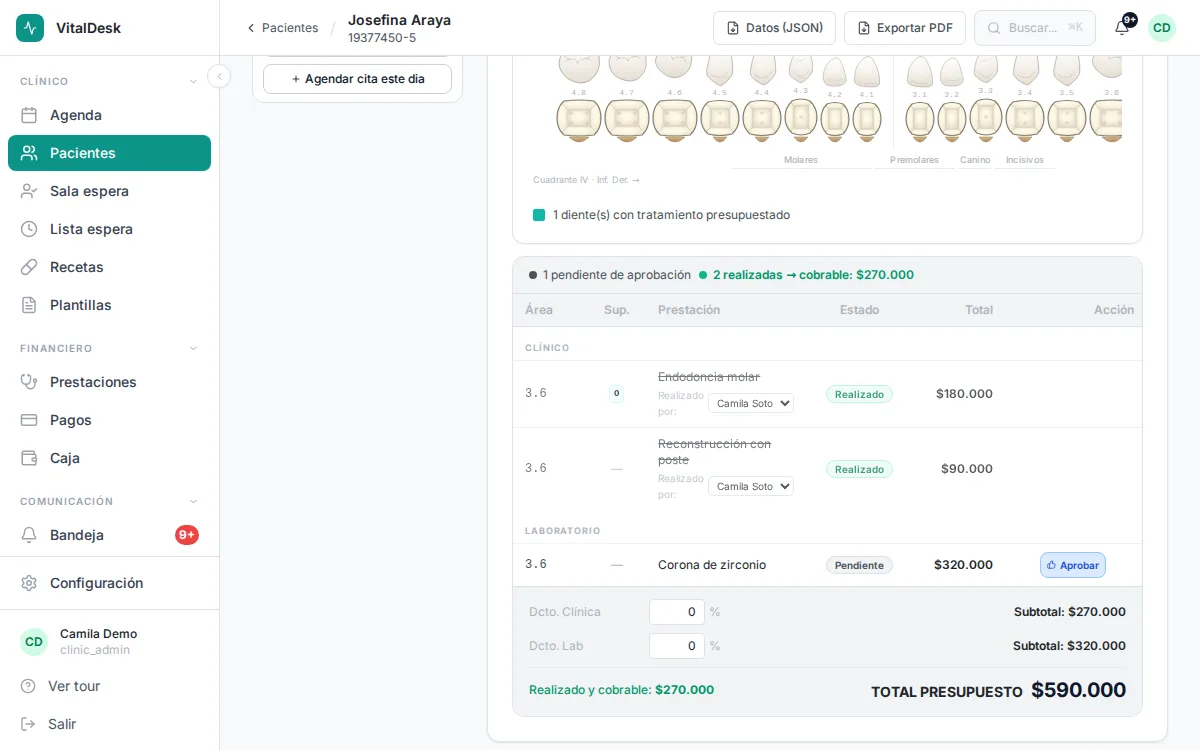Open professional dropdown for Endodoncia molar
1200x750 pixels.
[x=751, y=403]
